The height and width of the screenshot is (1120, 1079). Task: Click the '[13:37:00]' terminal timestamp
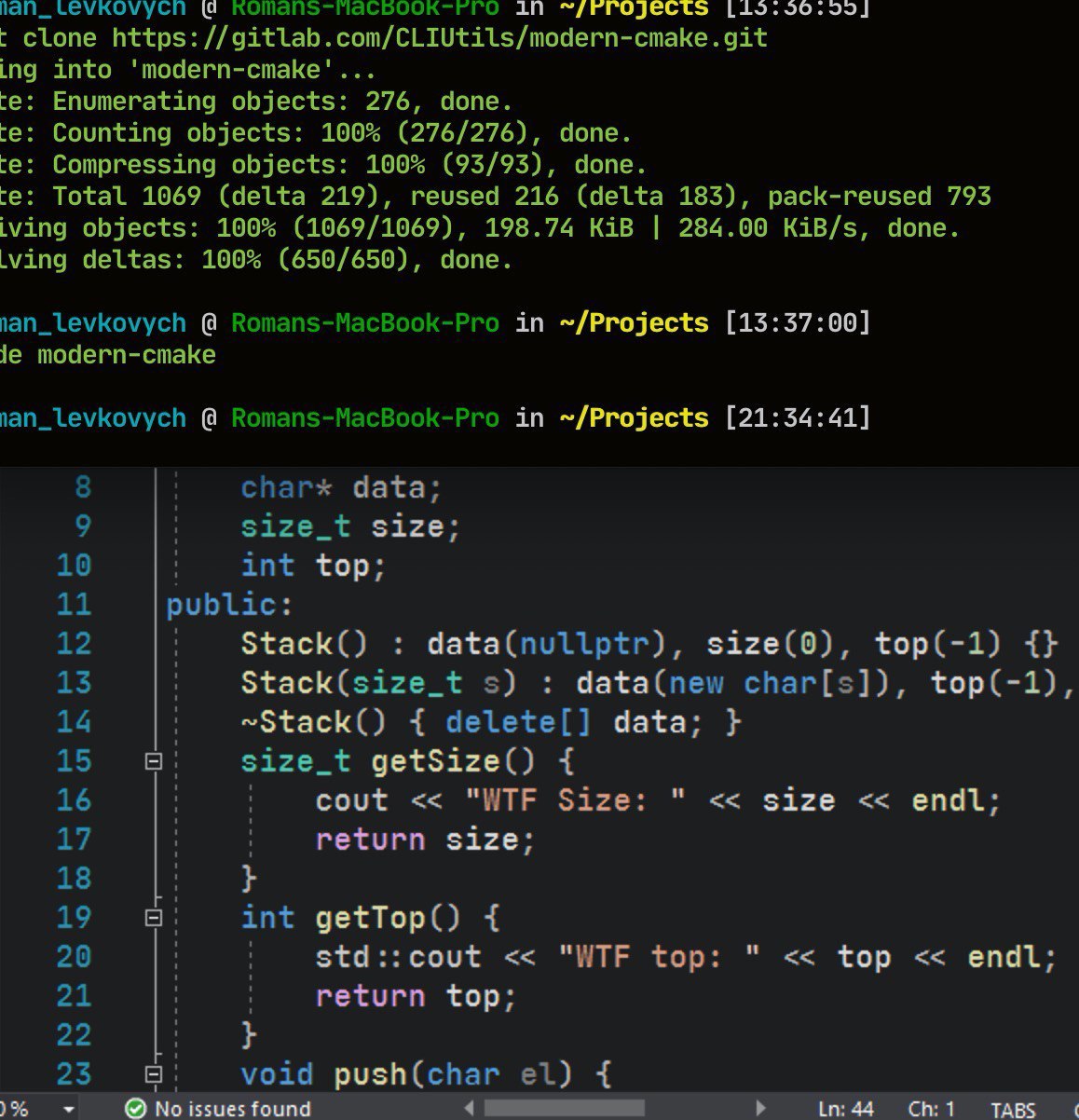798,323
